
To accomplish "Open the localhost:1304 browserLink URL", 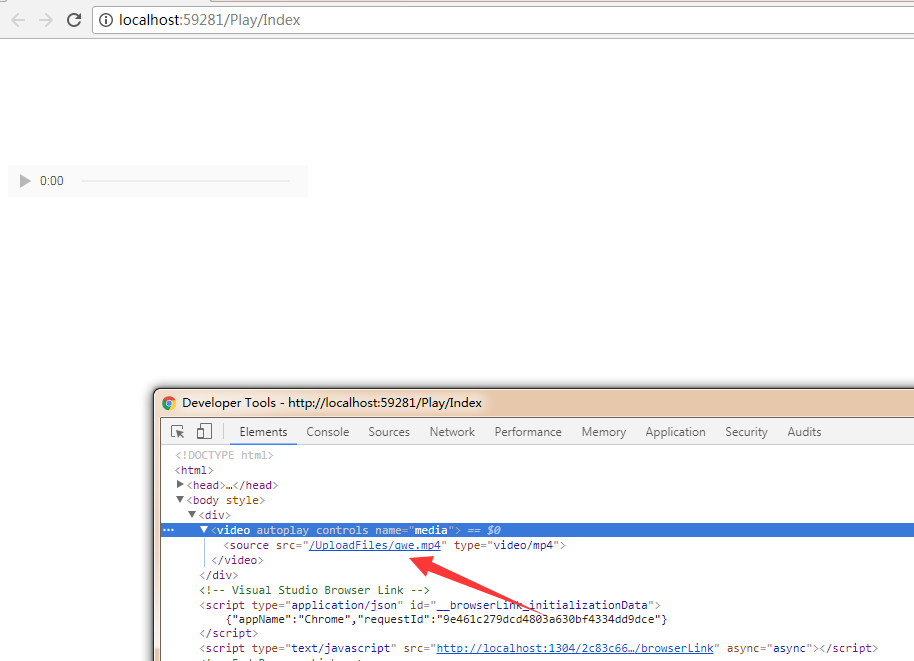I will pyautogui.click(x=575, y=649).
